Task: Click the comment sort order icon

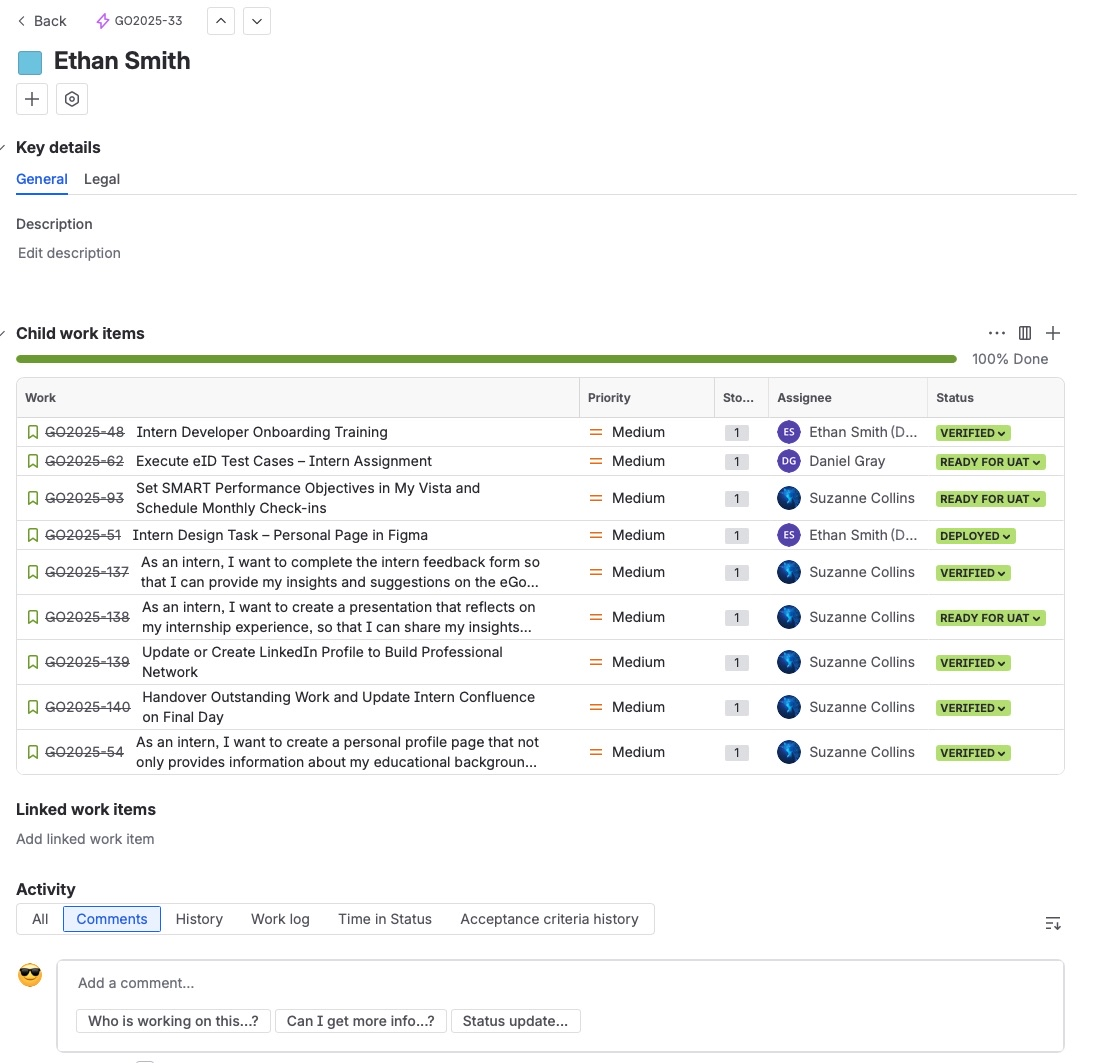Action: point(1053,923)
